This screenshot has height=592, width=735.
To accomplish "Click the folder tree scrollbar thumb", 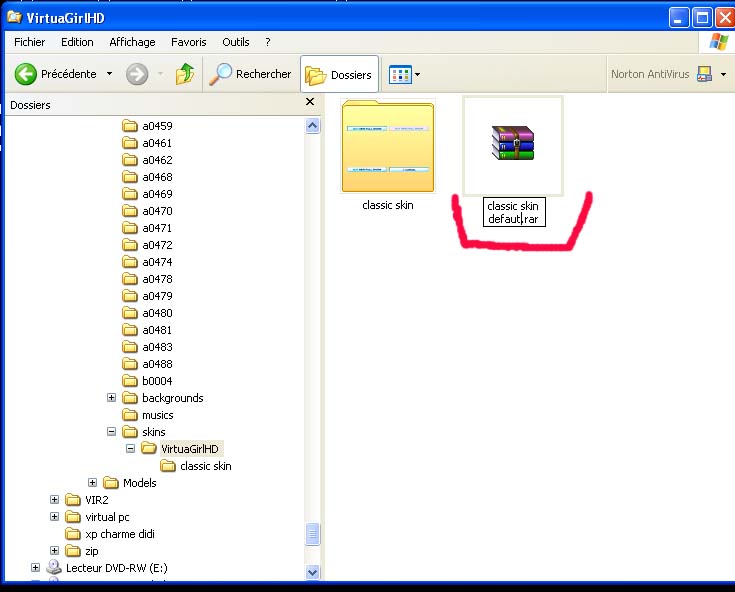I will pos(313,534).
